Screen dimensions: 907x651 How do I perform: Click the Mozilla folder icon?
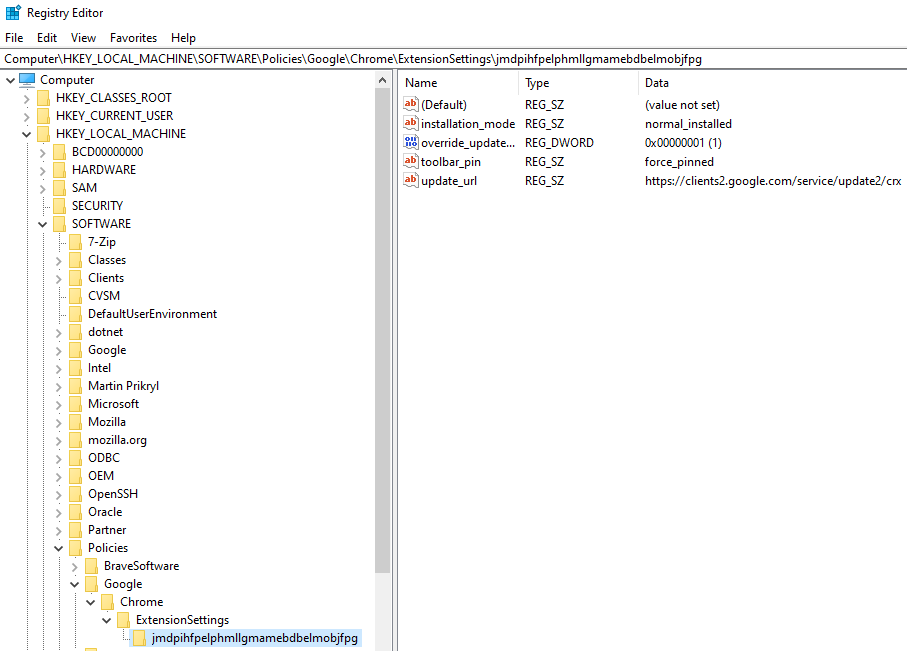tap(76, 422)
